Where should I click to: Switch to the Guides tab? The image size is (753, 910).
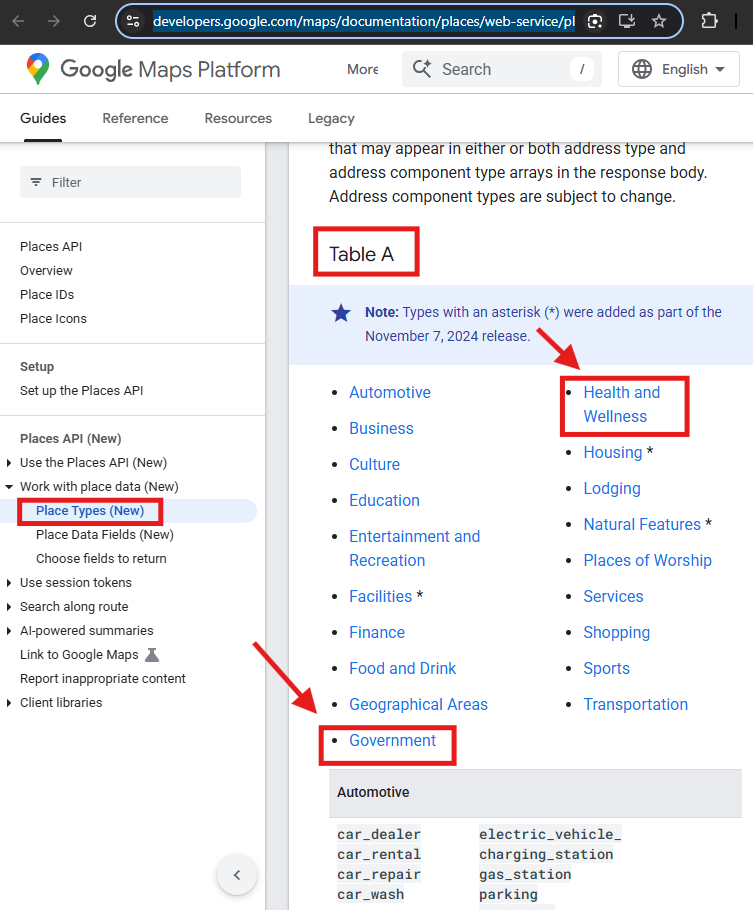[43, 118]
